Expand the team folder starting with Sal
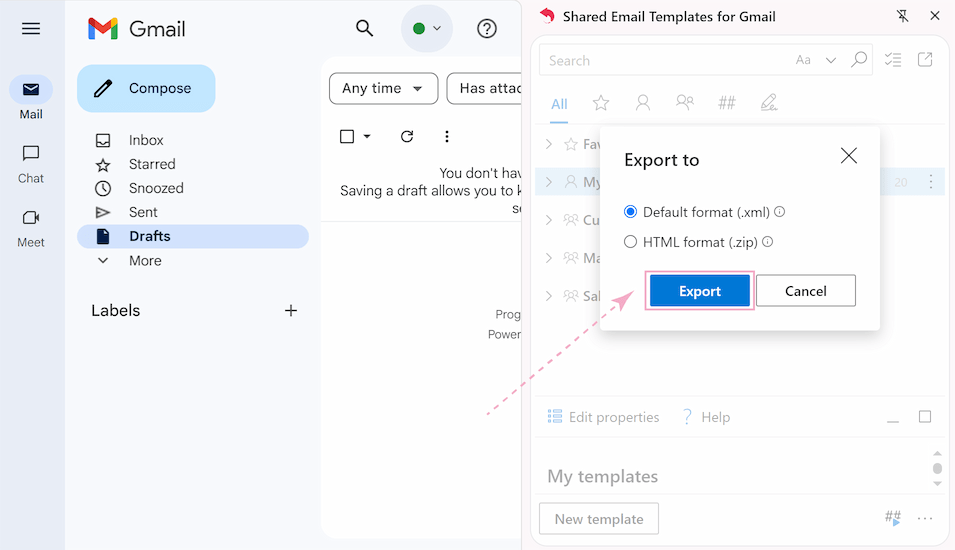 (549, 296)
